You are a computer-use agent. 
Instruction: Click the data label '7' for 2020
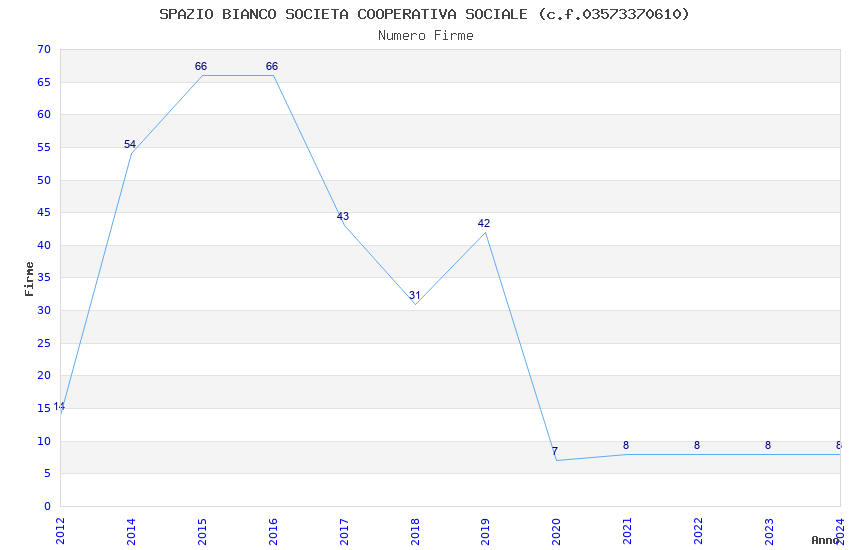tap(555, 451)
